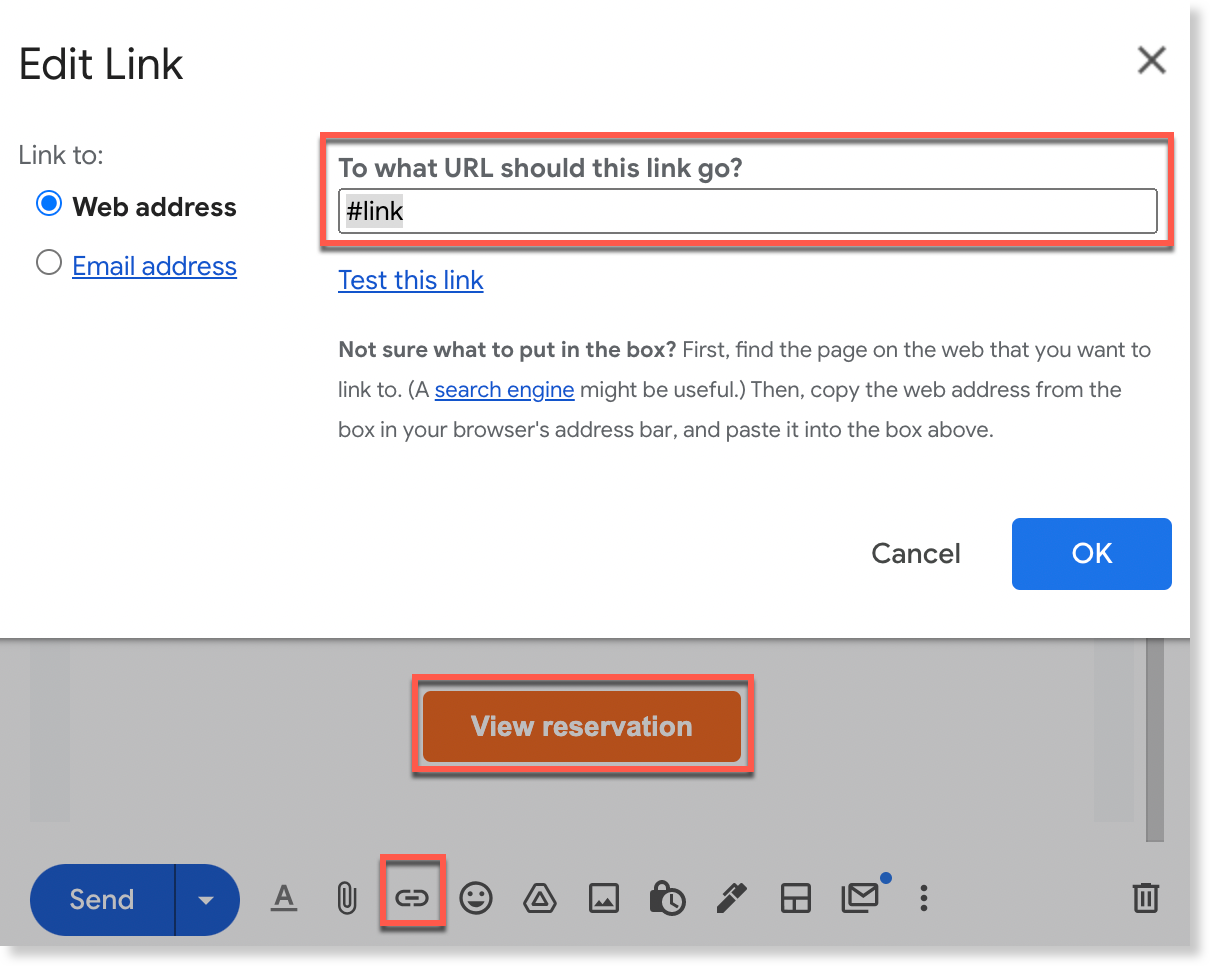Select the Email address radio button

coord(48,264)
